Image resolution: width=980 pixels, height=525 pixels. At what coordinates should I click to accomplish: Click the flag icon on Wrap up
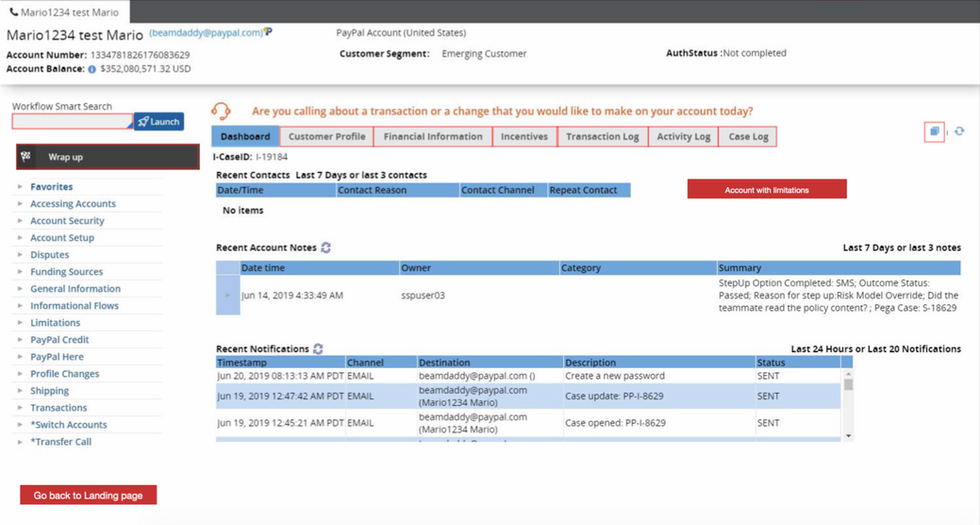[26, 157]
